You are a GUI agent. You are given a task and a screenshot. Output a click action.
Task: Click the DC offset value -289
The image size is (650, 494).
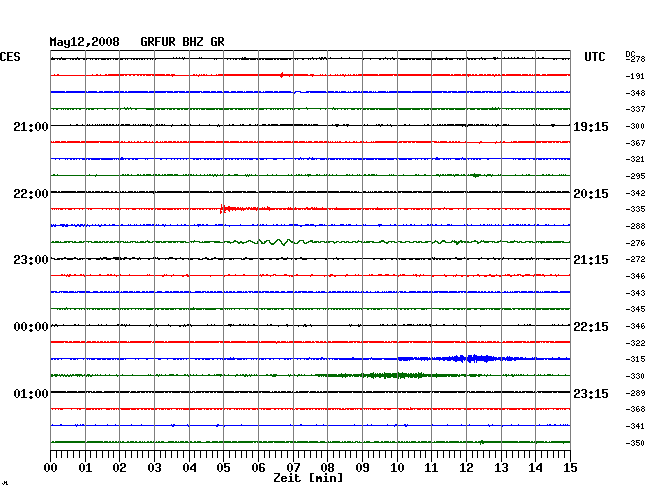[x=635, y=393]
